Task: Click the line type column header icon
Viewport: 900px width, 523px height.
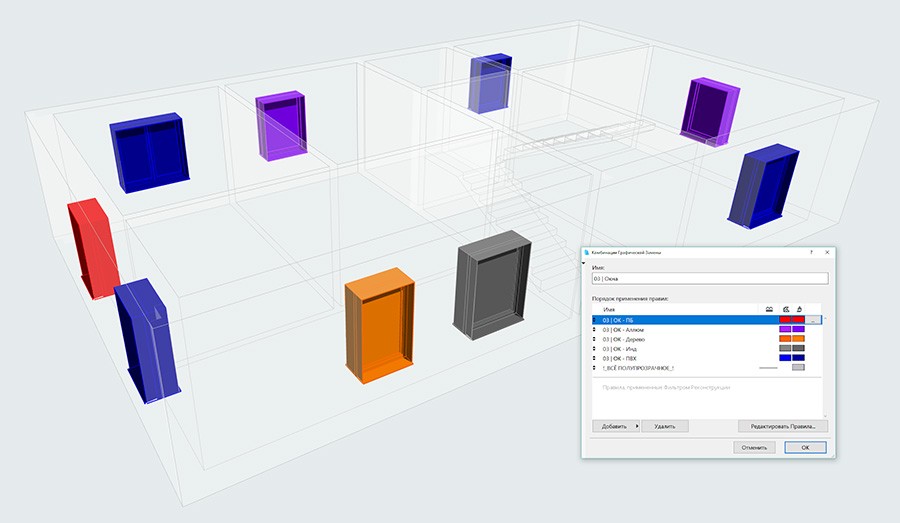Action: (x=769, y=309)
